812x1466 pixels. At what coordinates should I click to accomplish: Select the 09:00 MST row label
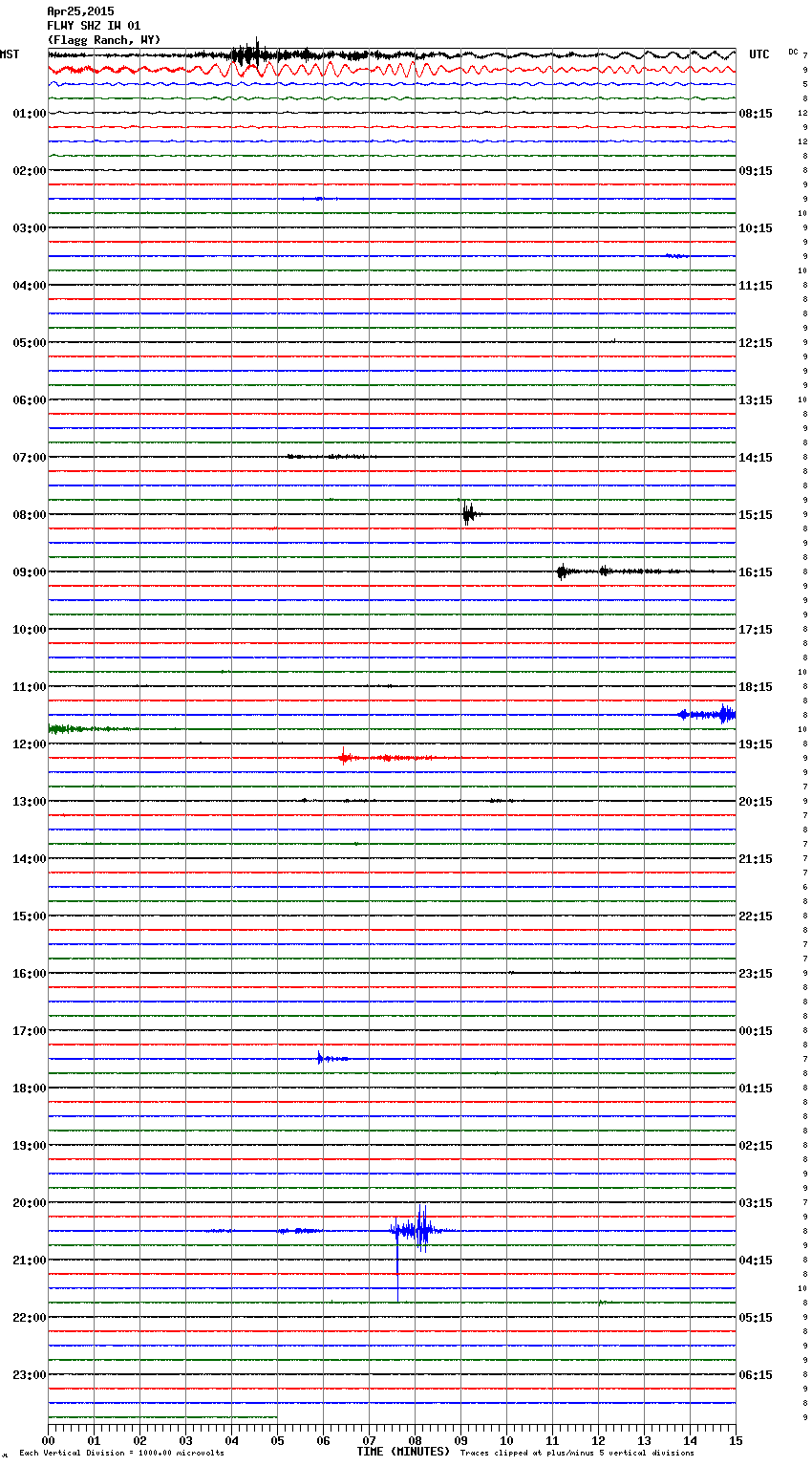tap(30, 572)
